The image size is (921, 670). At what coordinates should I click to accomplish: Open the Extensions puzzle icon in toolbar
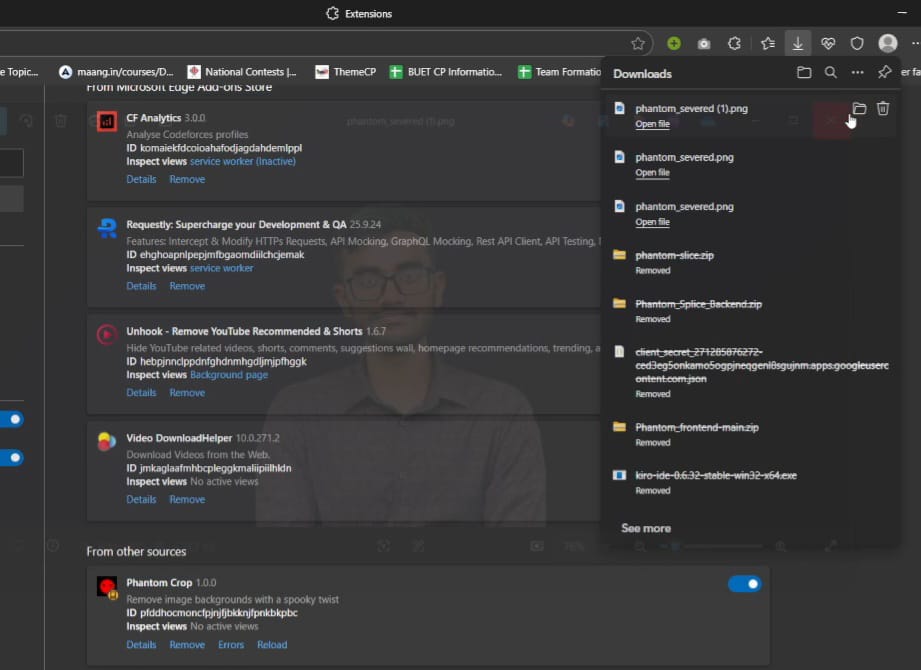734,43
